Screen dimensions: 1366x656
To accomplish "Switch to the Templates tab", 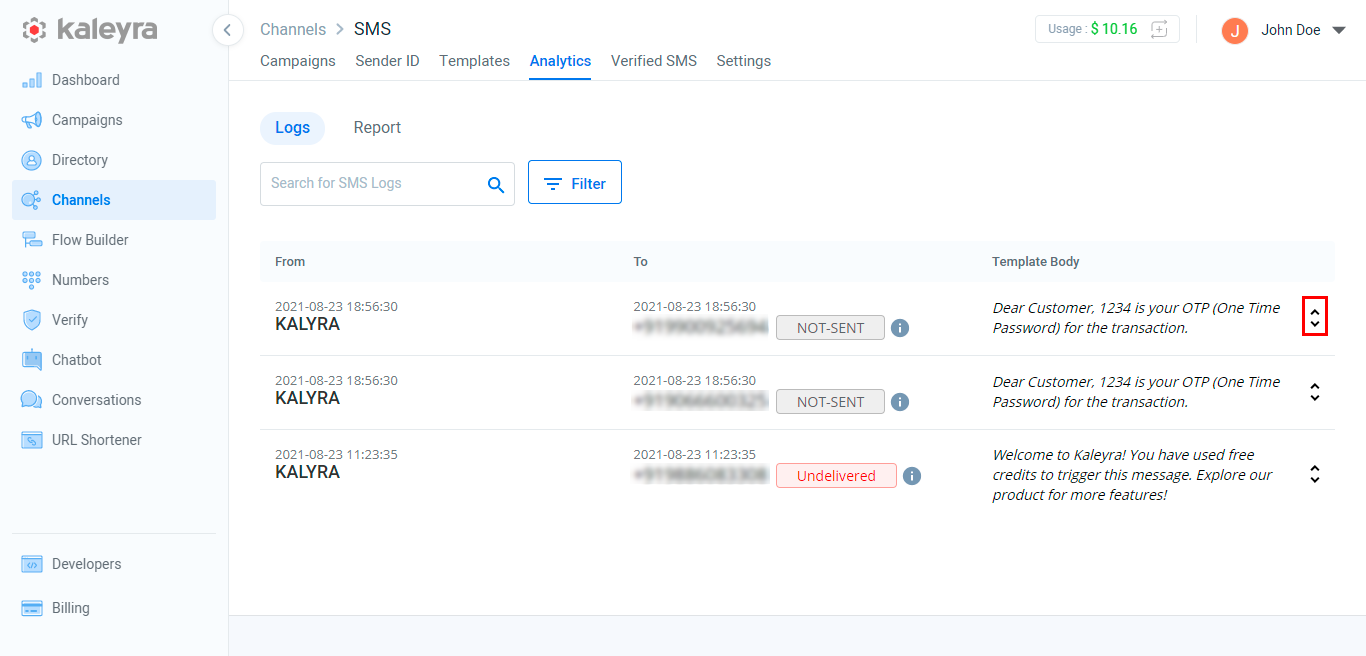I will click(474, 61).
